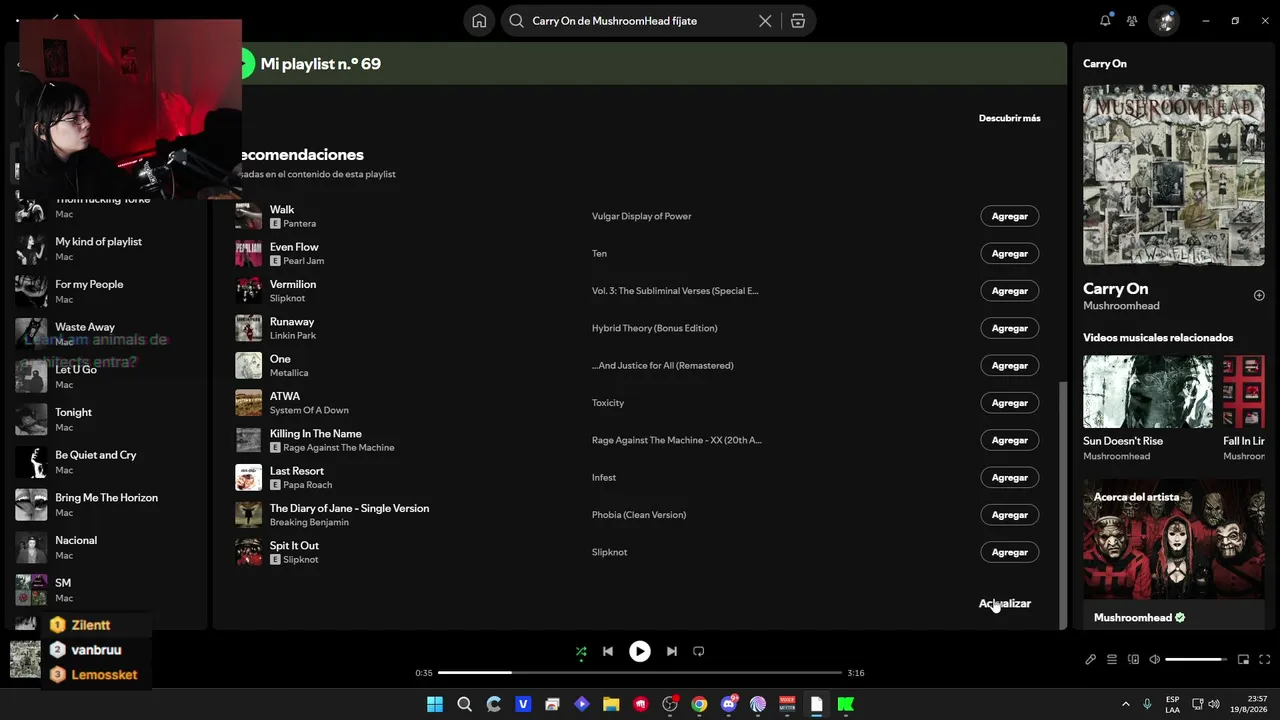Open the notifications bell
The height and width of the screenshot is (720, 1280).
pyautogui.click(x=1105, y=20)
